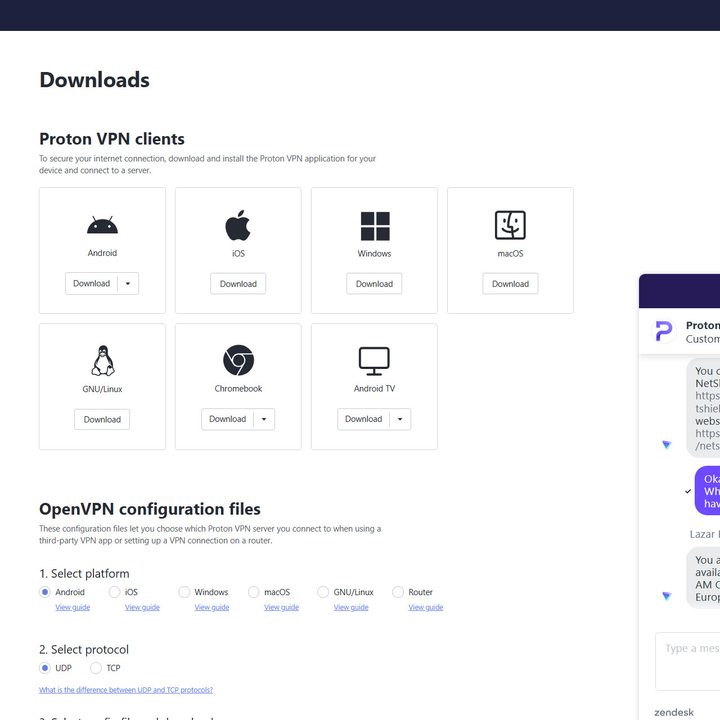720x720 pixels.
Task: Click the Proton logo in chat header
Action: [664, 331]
